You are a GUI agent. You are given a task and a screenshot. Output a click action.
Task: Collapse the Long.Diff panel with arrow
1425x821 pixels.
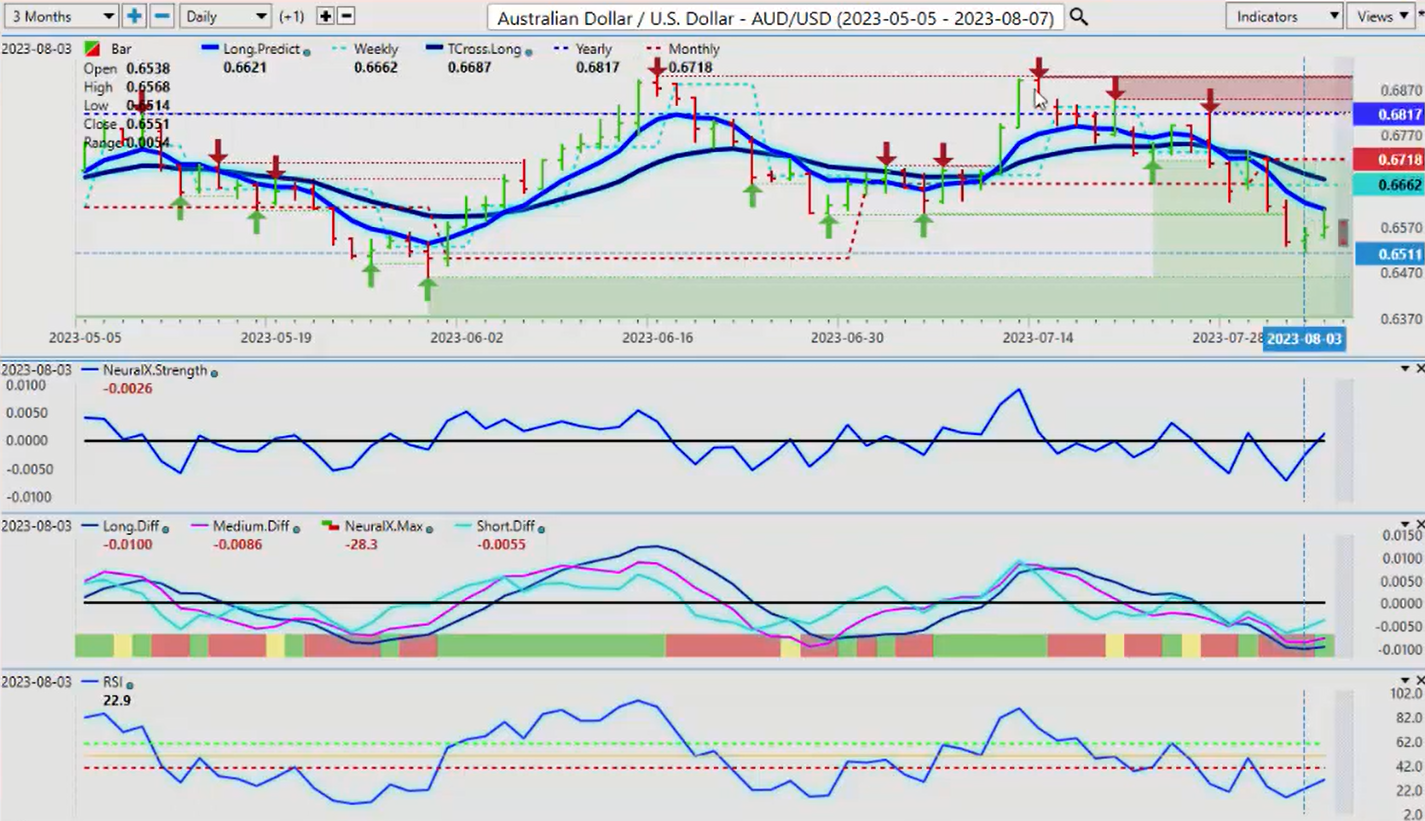tap(1405, 525)
